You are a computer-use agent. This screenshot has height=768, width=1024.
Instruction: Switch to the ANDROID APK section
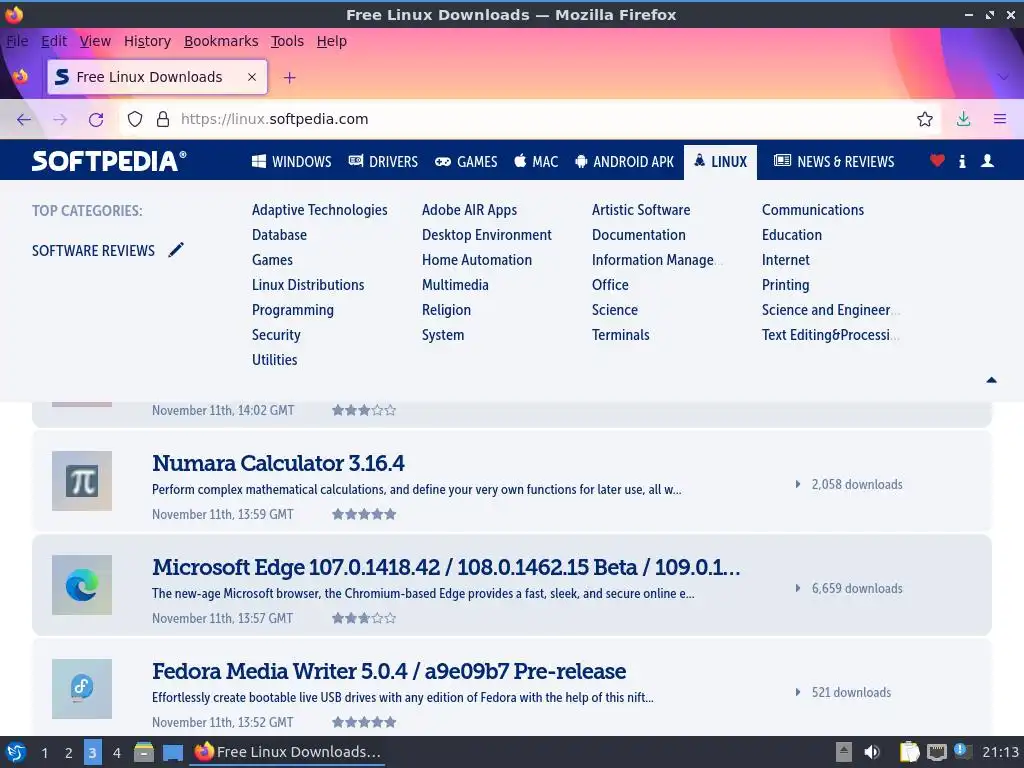624,161
